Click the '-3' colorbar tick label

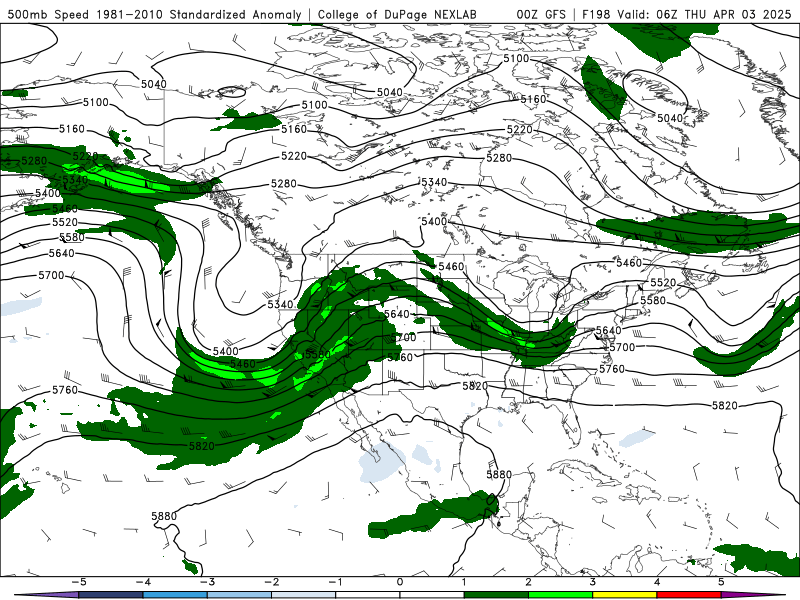207,582
